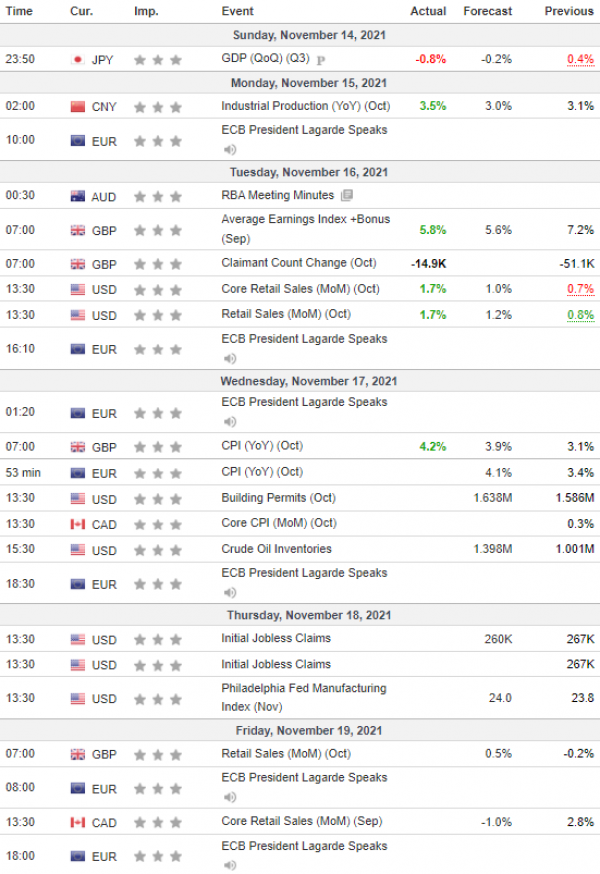Click the Japan flag icon beside JPY
Image resolution: width=600 pixels, height=874 pixels.
pyautogui.click(x=78, y=60)
